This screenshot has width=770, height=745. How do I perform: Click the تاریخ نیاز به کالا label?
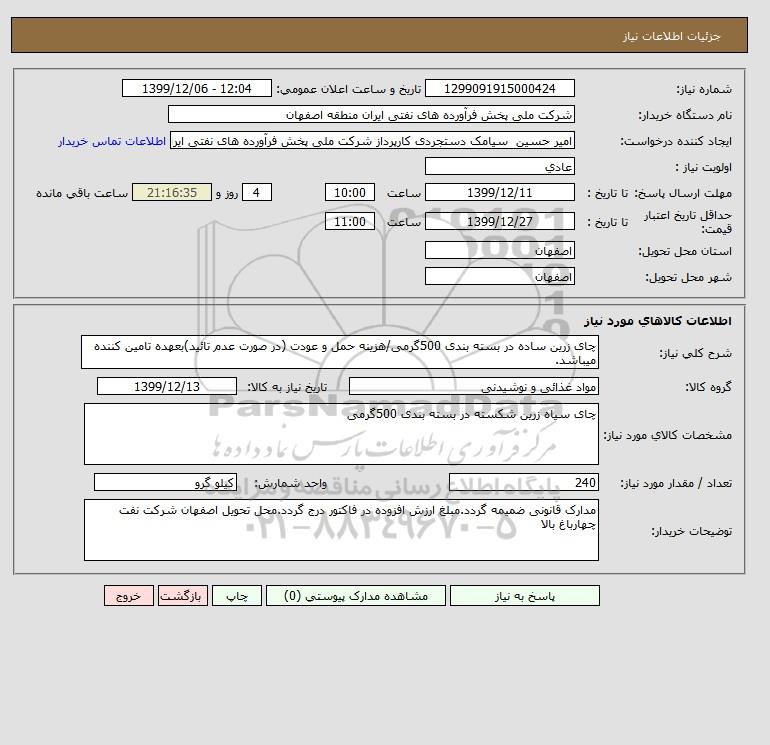point(287,387)
